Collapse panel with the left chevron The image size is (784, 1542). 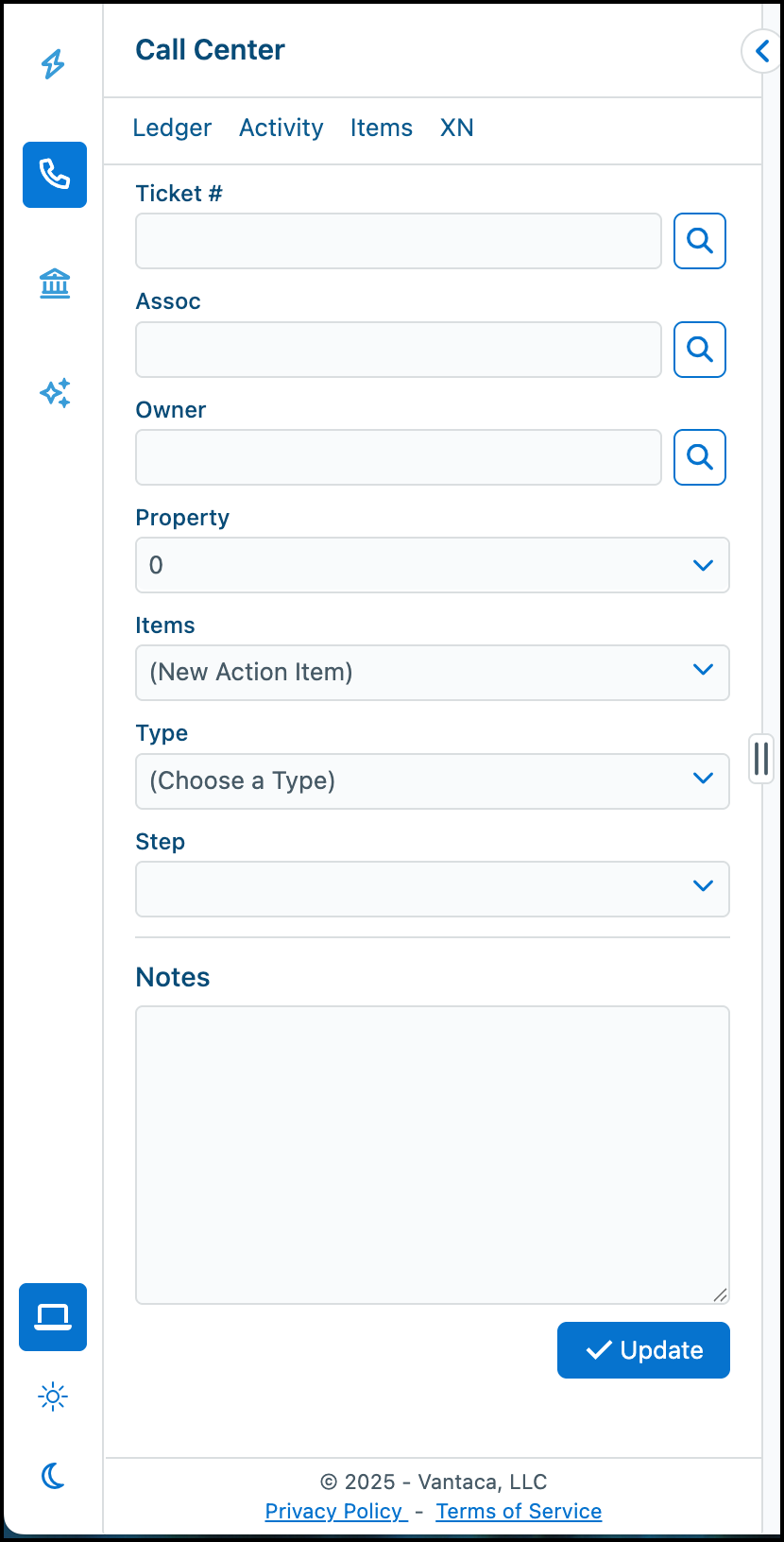(761, 51)
